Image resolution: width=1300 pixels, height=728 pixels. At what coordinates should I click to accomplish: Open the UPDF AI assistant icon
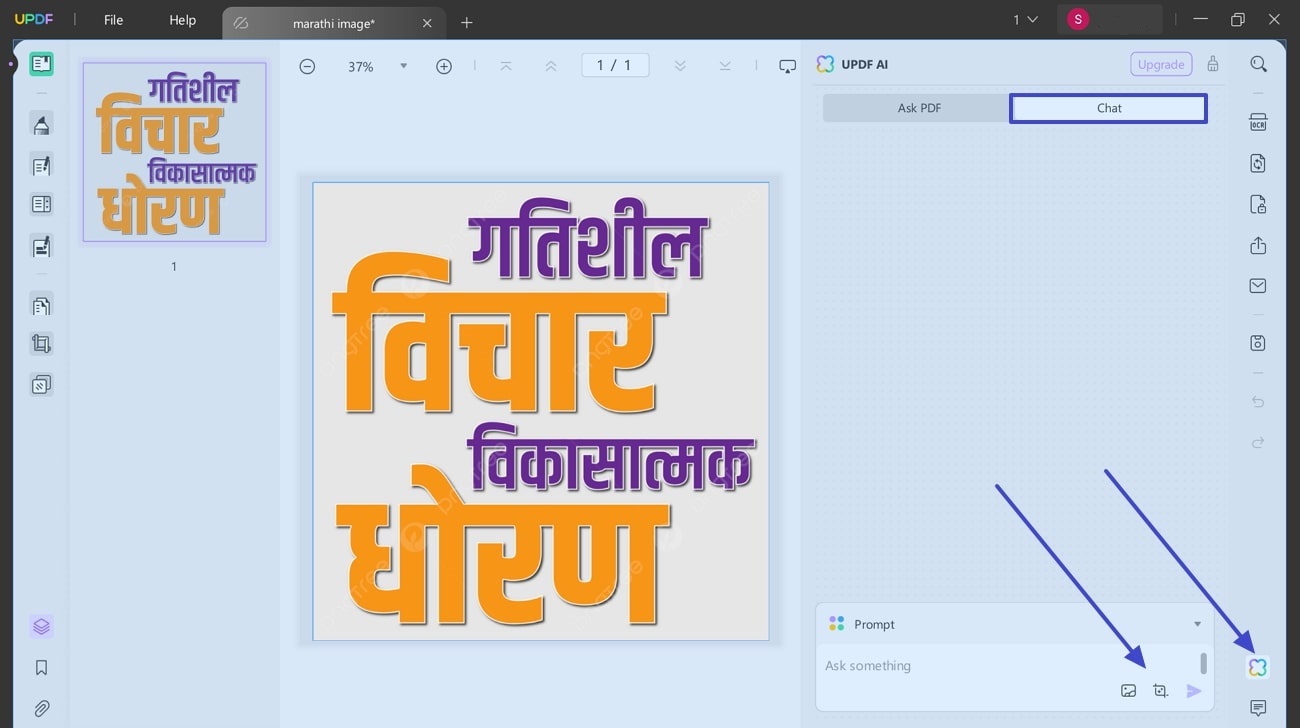pos(1257,666)
